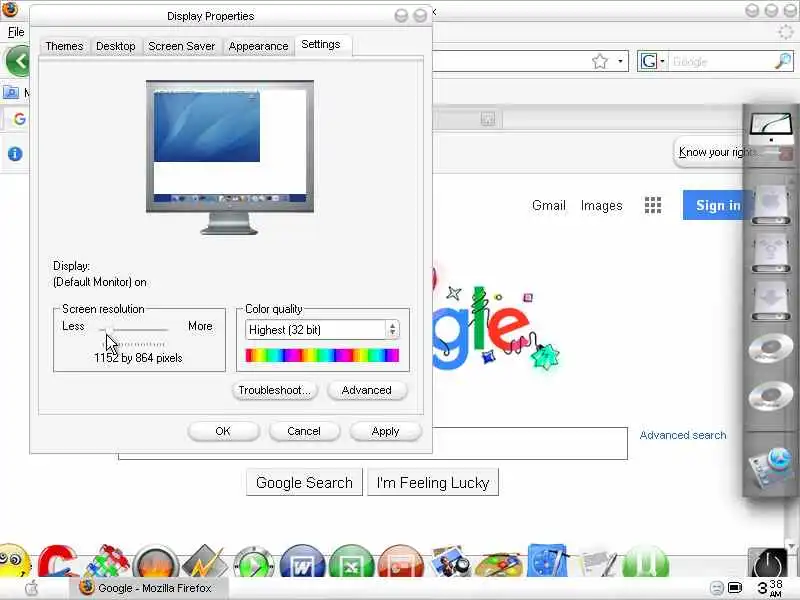Open the Gmail link
800x600 pixels.
click(548, 205)
